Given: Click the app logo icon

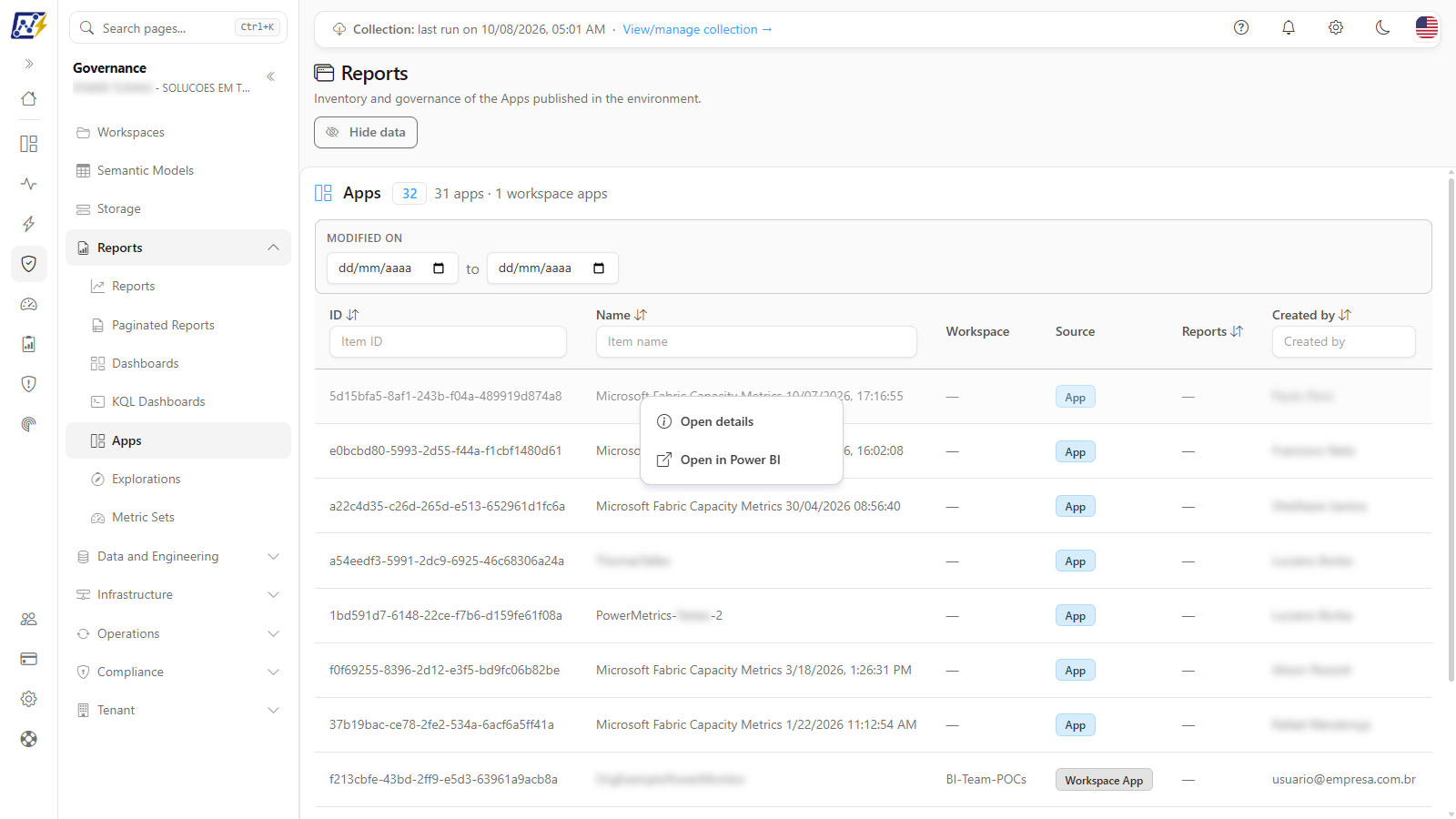Looking at the screenshot, I should point(28,25).
